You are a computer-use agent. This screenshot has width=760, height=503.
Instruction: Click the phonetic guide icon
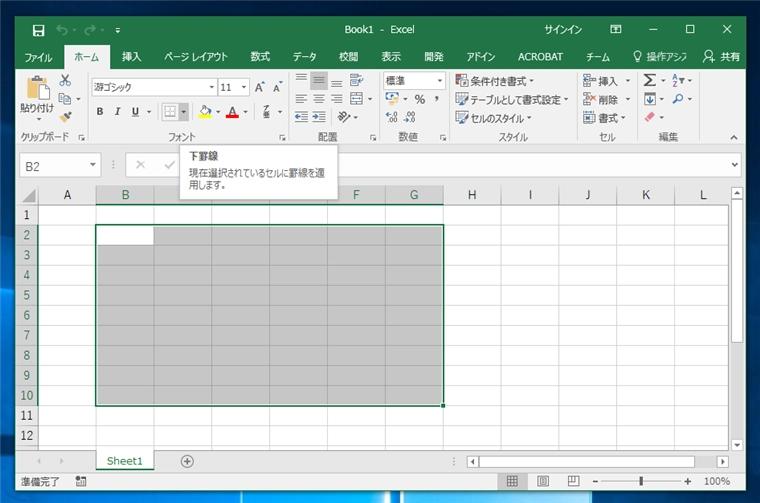(266, 112)
